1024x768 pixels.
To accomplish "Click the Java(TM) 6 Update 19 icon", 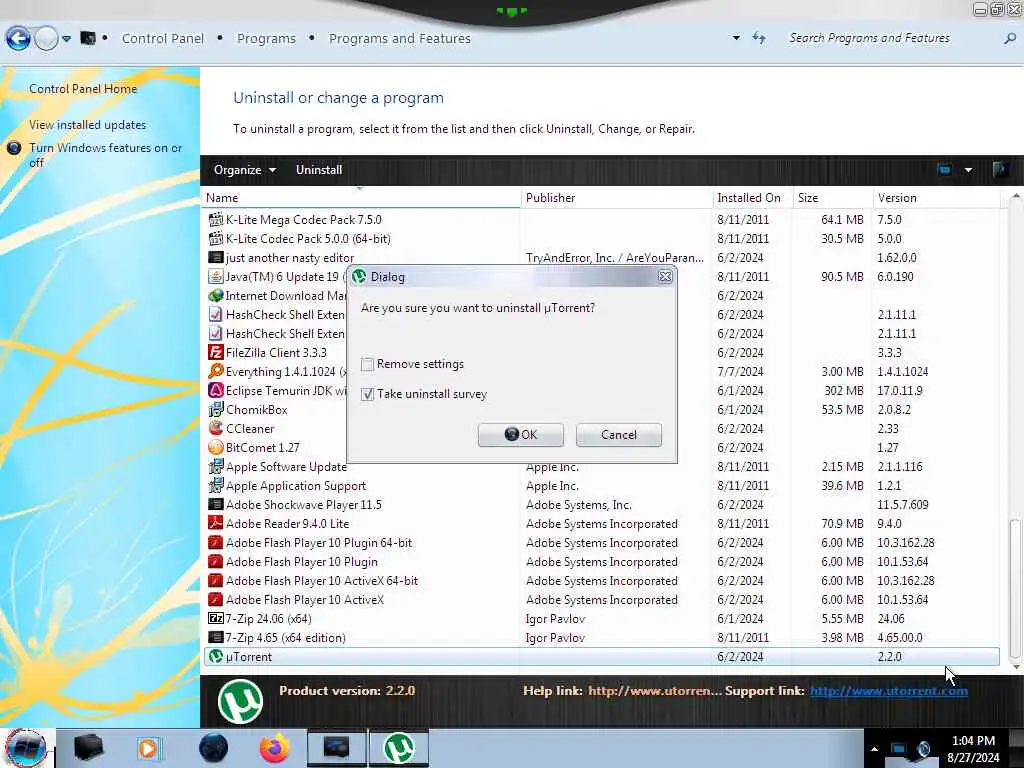I will [x=216, y=276].
